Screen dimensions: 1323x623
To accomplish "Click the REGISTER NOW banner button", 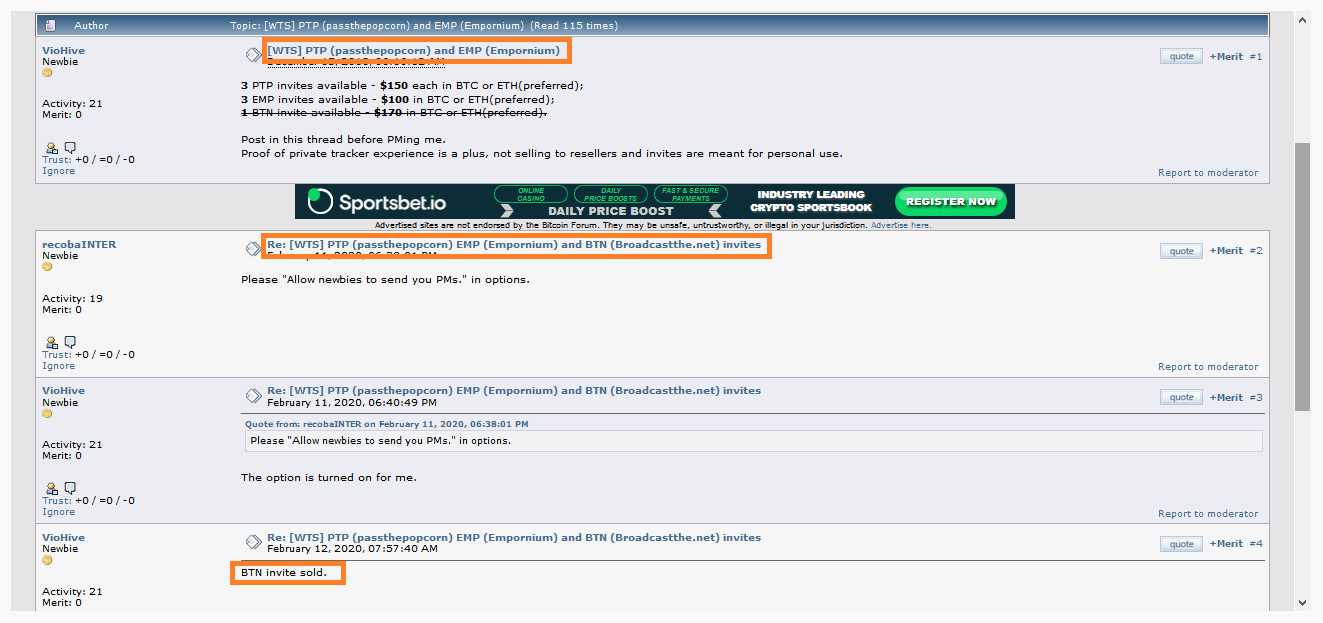I will click(950, 202).
